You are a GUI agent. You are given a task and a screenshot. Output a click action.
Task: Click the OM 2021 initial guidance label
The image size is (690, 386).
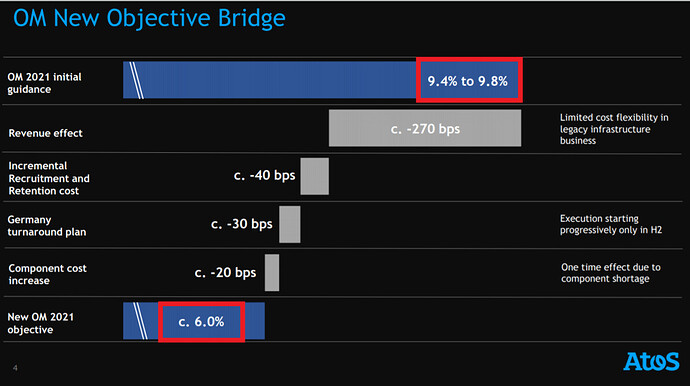(x=44, y=83)
